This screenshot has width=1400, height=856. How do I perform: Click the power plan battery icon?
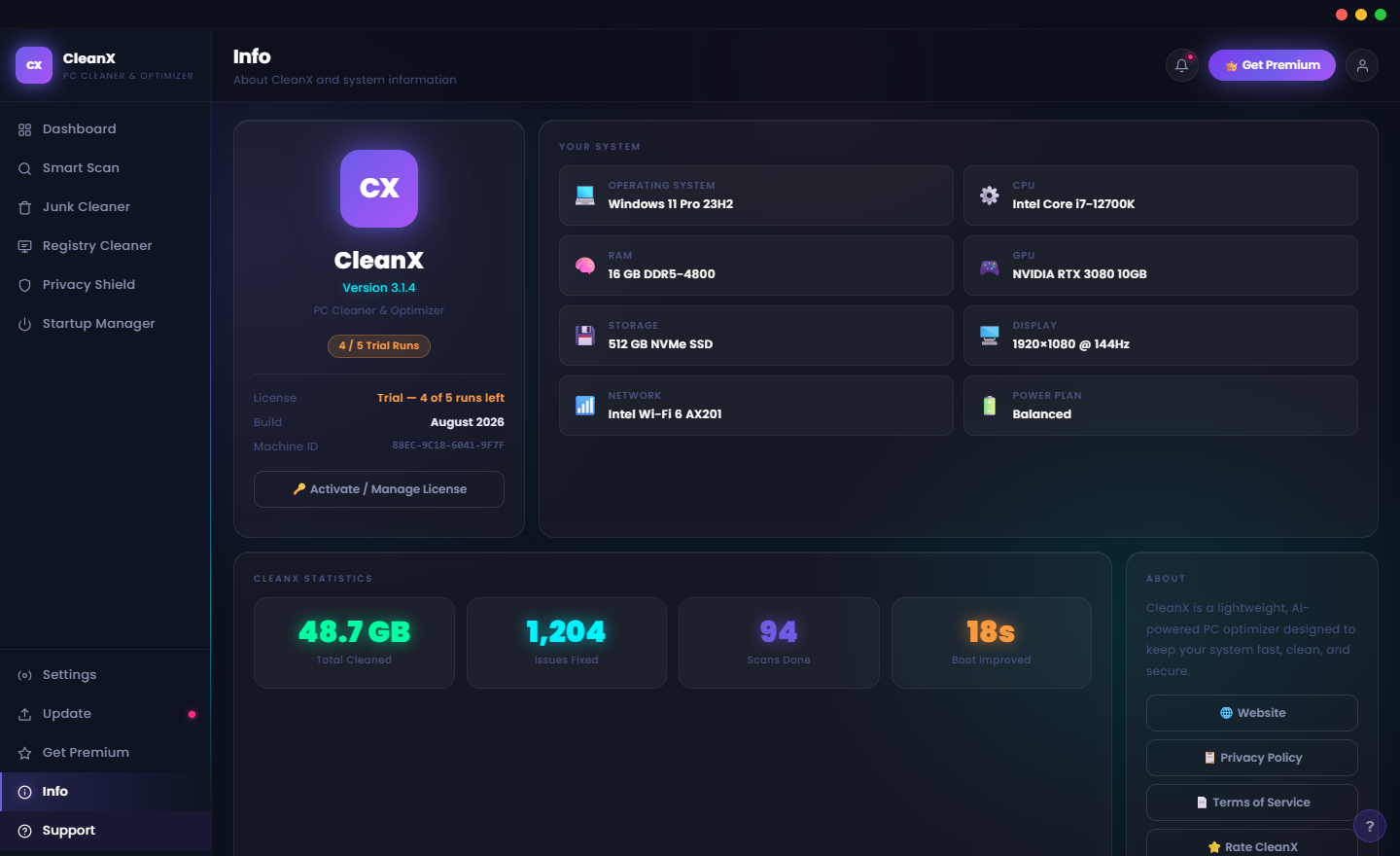[990, 406]
